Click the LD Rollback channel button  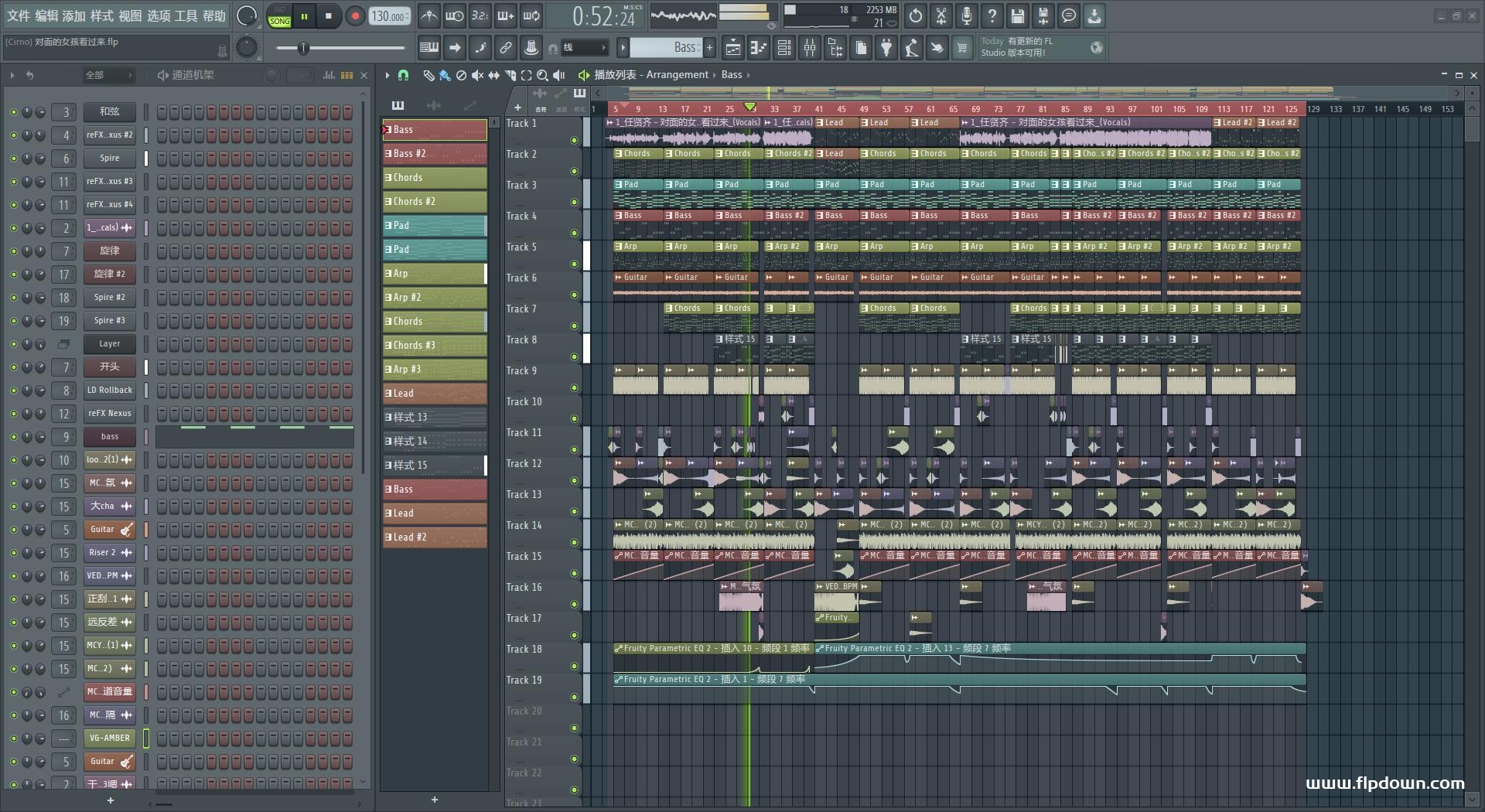(109, 391)
